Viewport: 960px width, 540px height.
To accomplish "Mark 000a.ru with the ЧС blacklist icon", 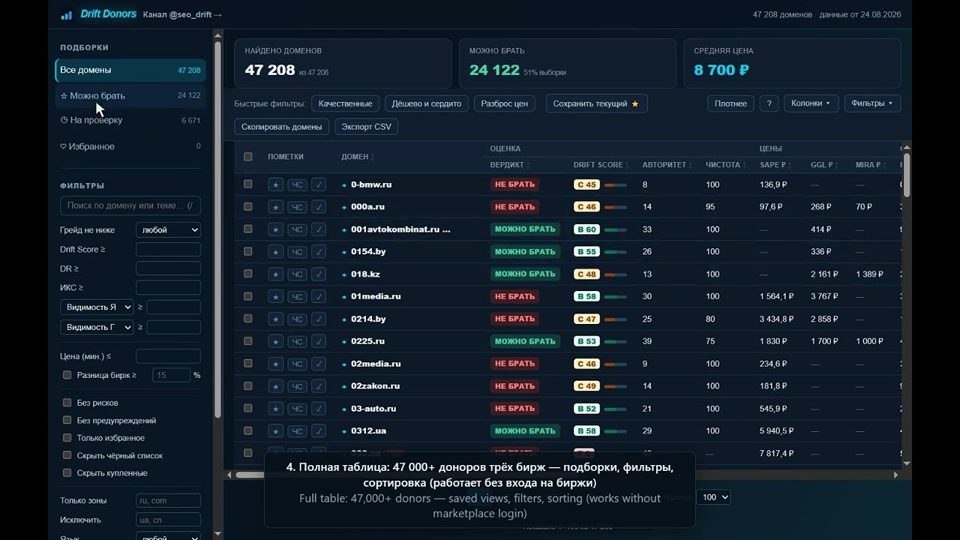I will click(297, 207).
